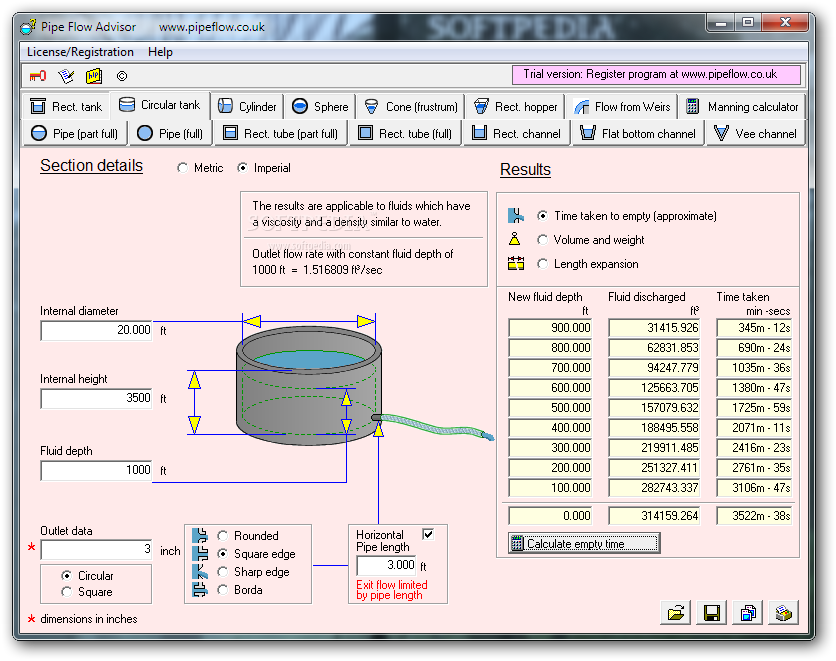Switch to Cone (frustrum) tab
This screenshot has height=661, width=836.
click(411, 107)
